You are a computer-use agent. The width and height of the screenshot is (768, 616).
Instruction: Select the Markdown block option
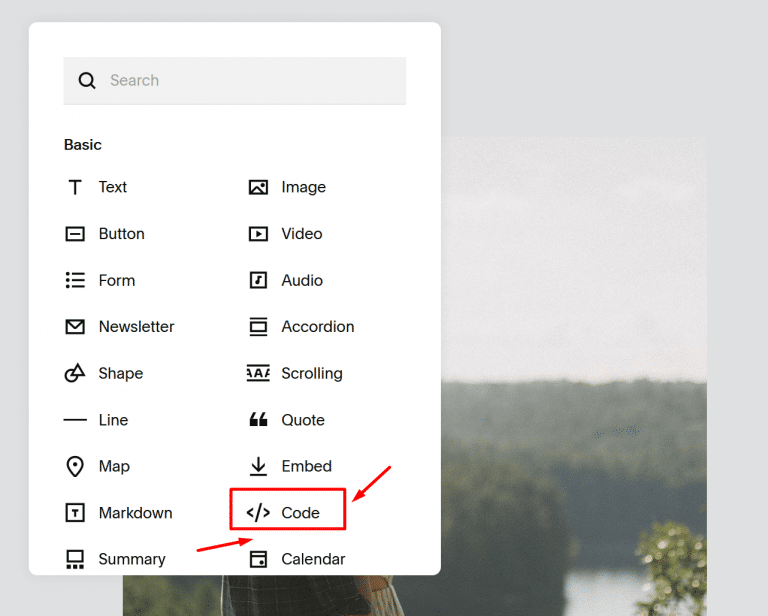[135, 513]
